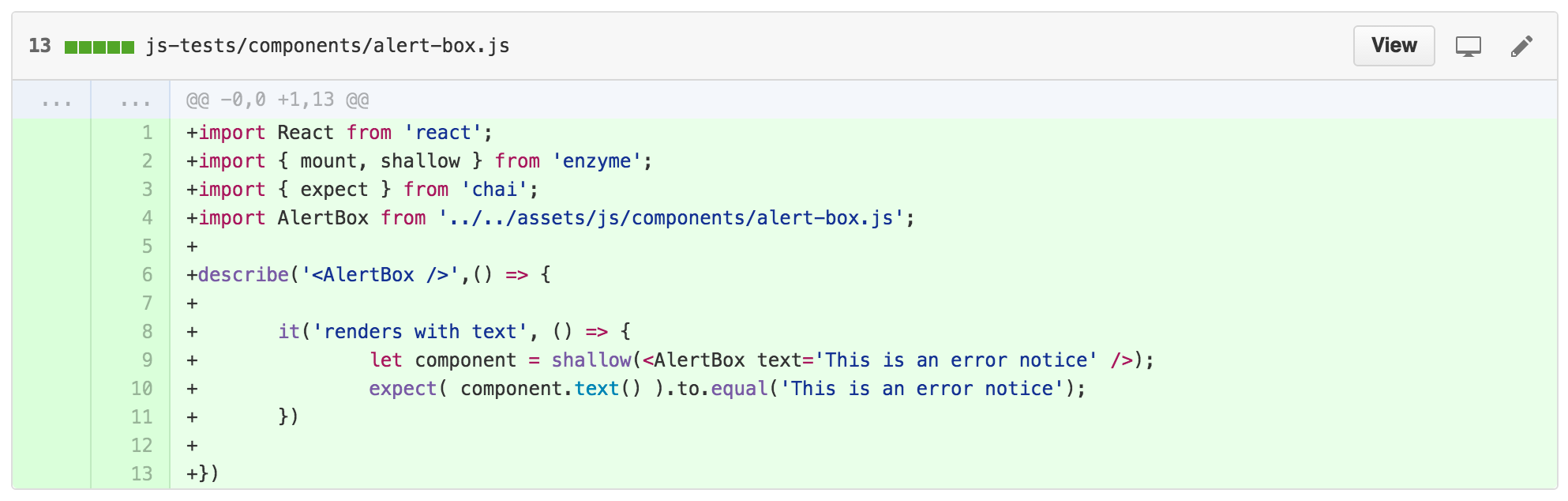The width and height of the screenshot is (1568, 501).
Task: Click the expect( component.text() ) line
Action: [x=636, y=389]
